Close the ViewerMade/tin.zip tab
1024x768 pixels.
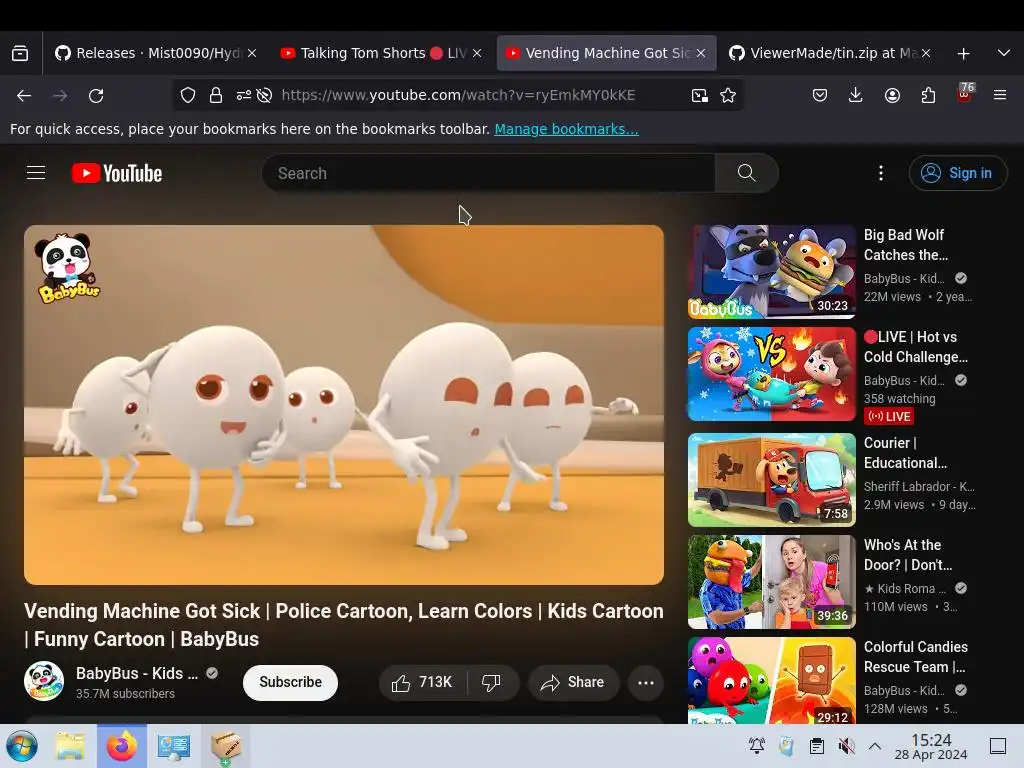925,53
